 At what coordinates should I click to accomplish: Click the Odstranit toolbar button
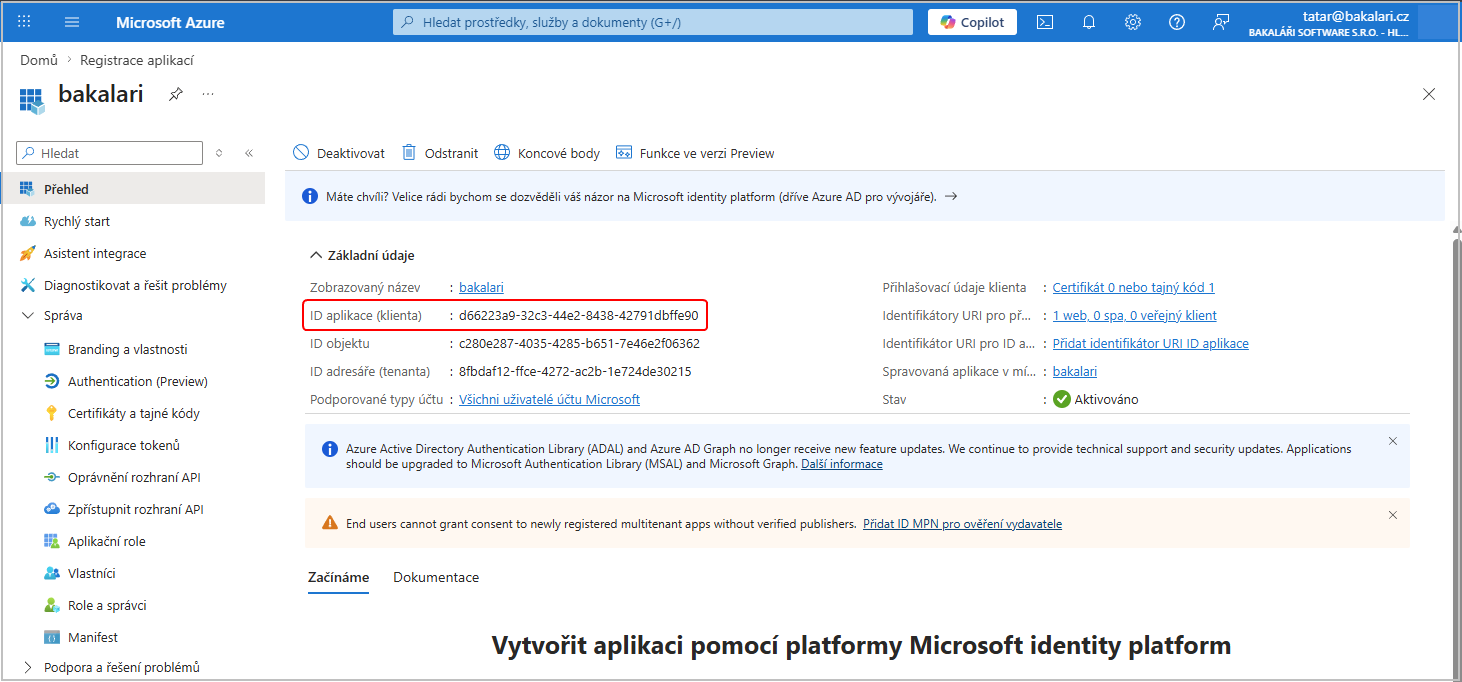pyautogui.click(x=440, y=153)
